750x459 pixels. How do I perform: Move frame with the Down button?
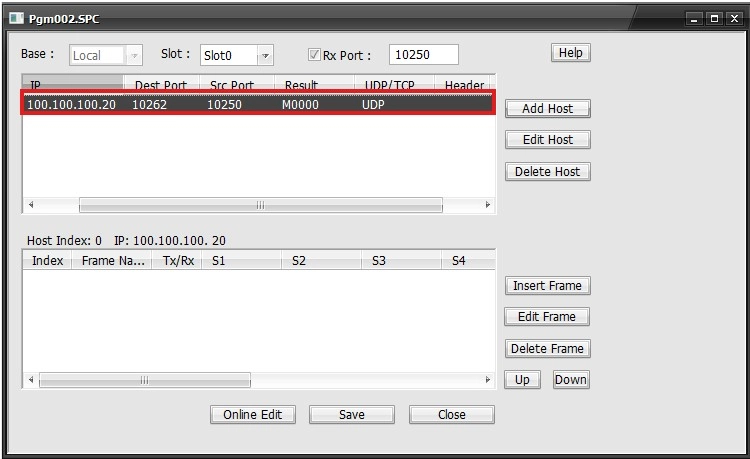(x=571, y=380)
